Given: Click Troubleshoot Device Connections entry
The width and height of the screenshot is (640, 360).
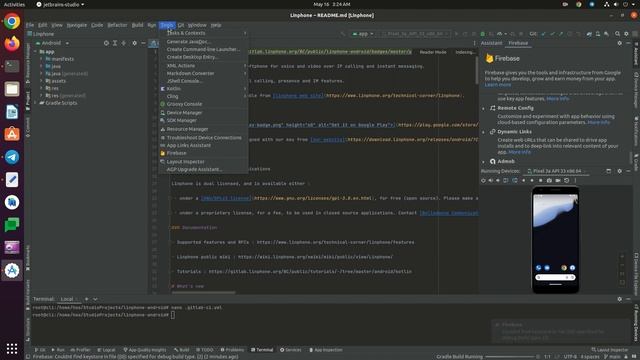Looking at the screenshot, I should (203, 138).
